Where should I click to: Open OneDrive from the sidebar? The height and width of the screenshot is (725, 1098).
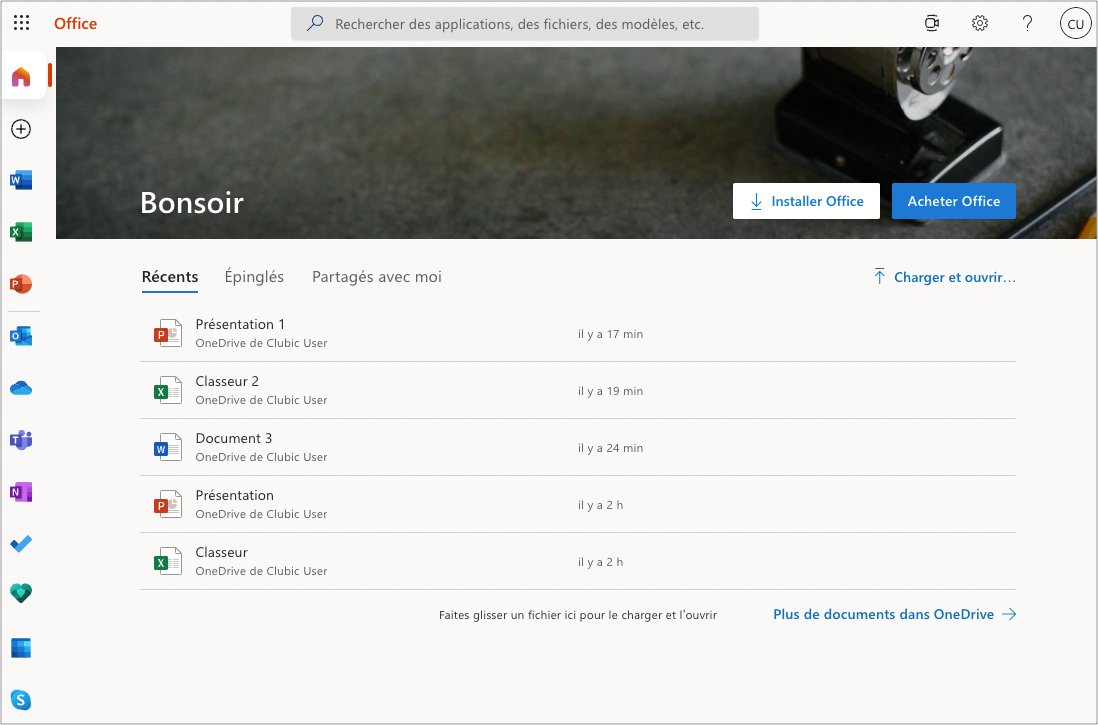[x=21, y=388]
